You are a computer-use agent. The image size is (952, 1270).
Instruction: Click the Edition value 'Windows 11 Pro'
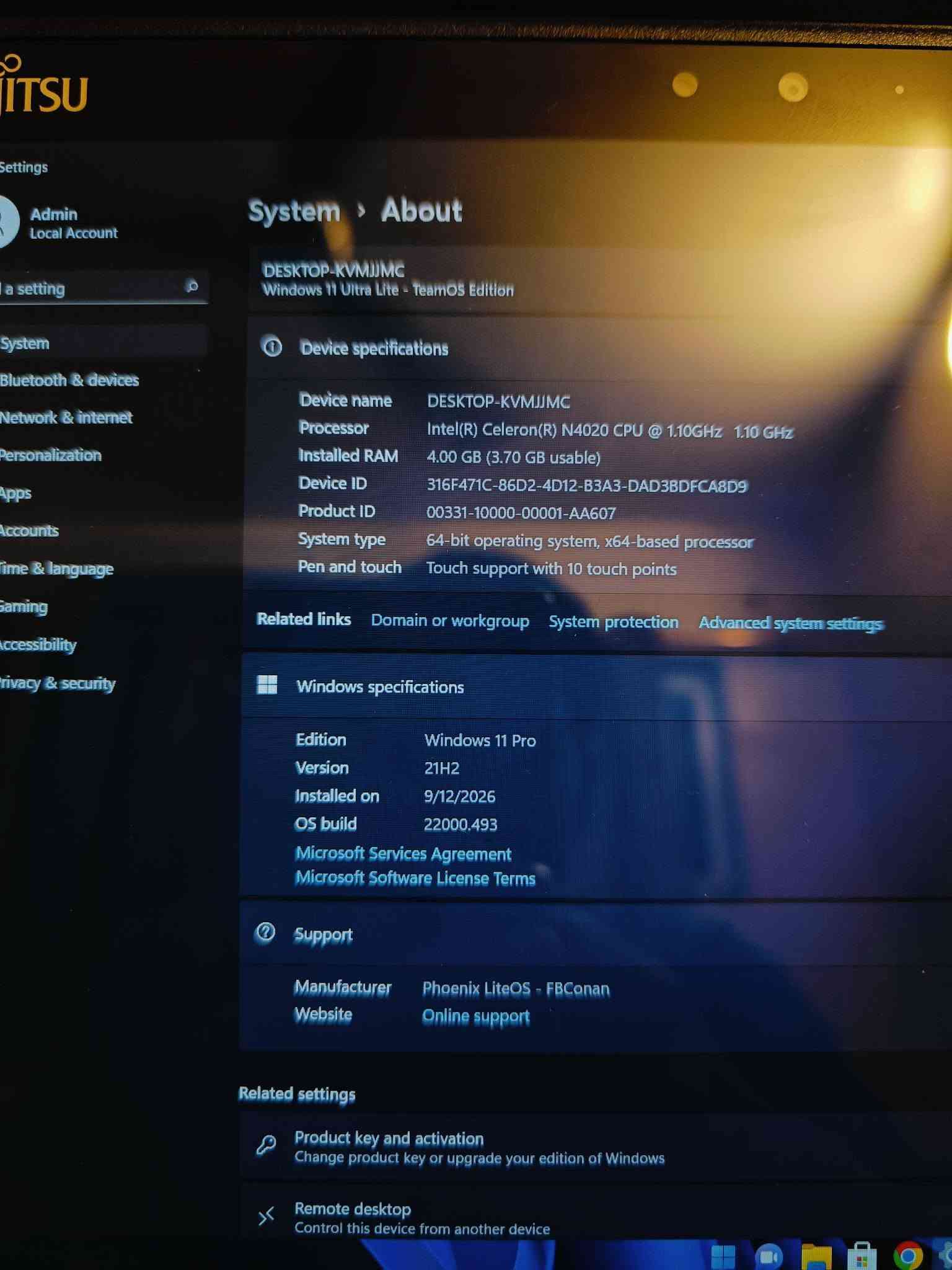click(x=480, y=740)
